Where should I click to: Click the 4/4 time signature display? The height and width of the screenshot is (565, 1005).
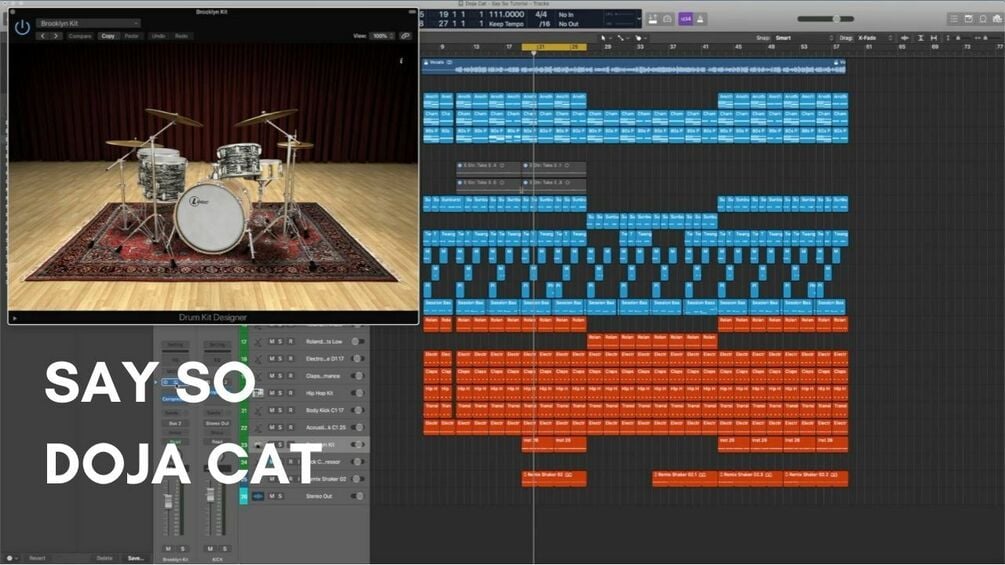(542, 14)
